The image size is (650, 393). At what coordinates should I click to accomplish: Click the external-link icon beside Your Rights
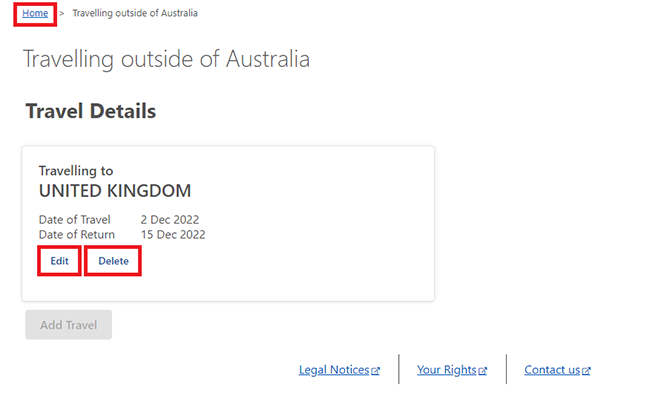coord(483,371)
